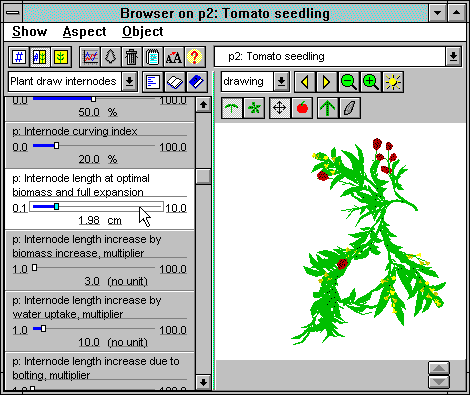Click the AA font size icon
470x395 pixels.
pyautogui.click(x=174, y=57)
